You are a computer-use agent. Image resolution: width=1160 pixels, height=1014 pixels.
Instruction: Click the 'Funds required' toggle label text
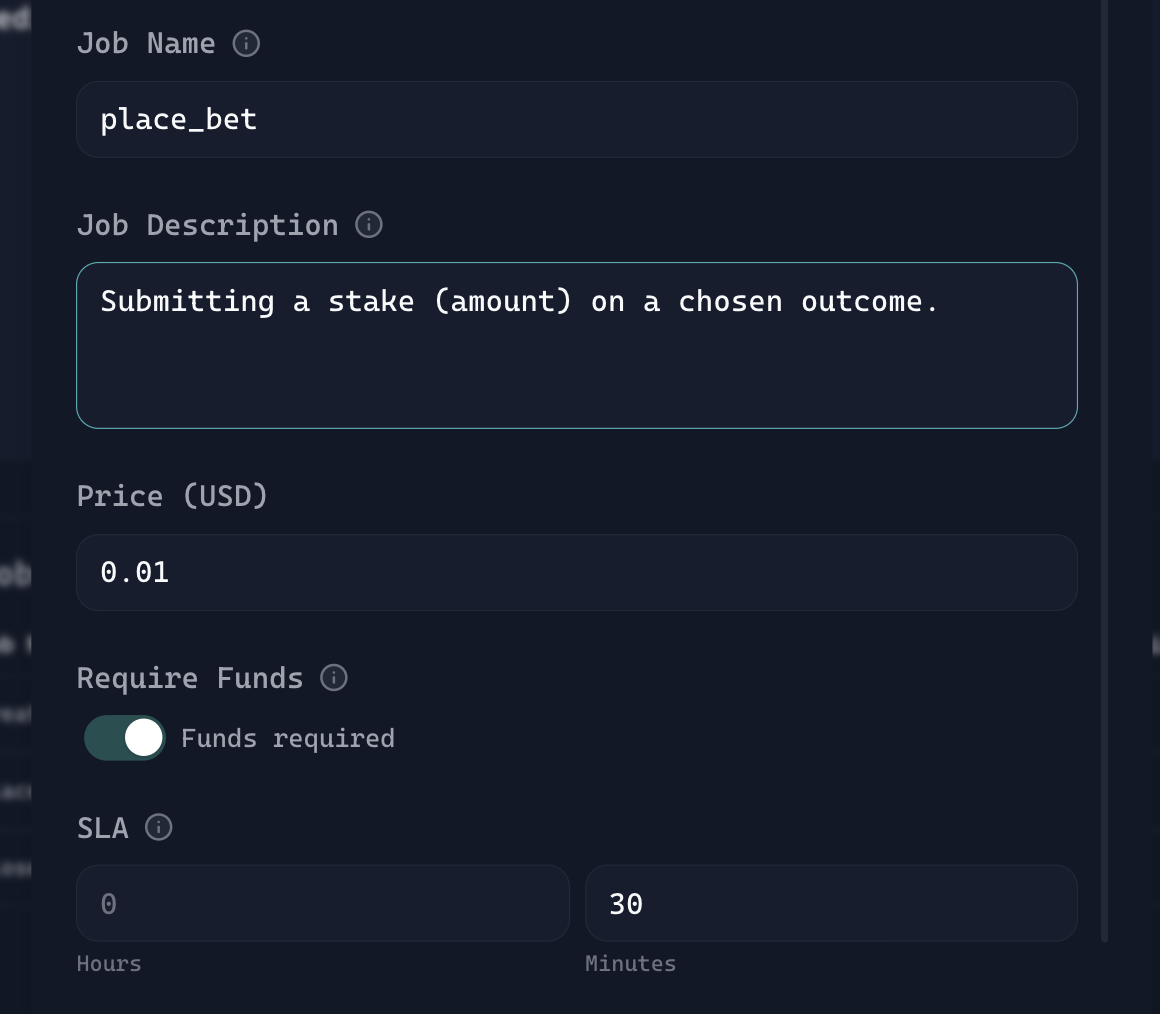click(288, 739)
